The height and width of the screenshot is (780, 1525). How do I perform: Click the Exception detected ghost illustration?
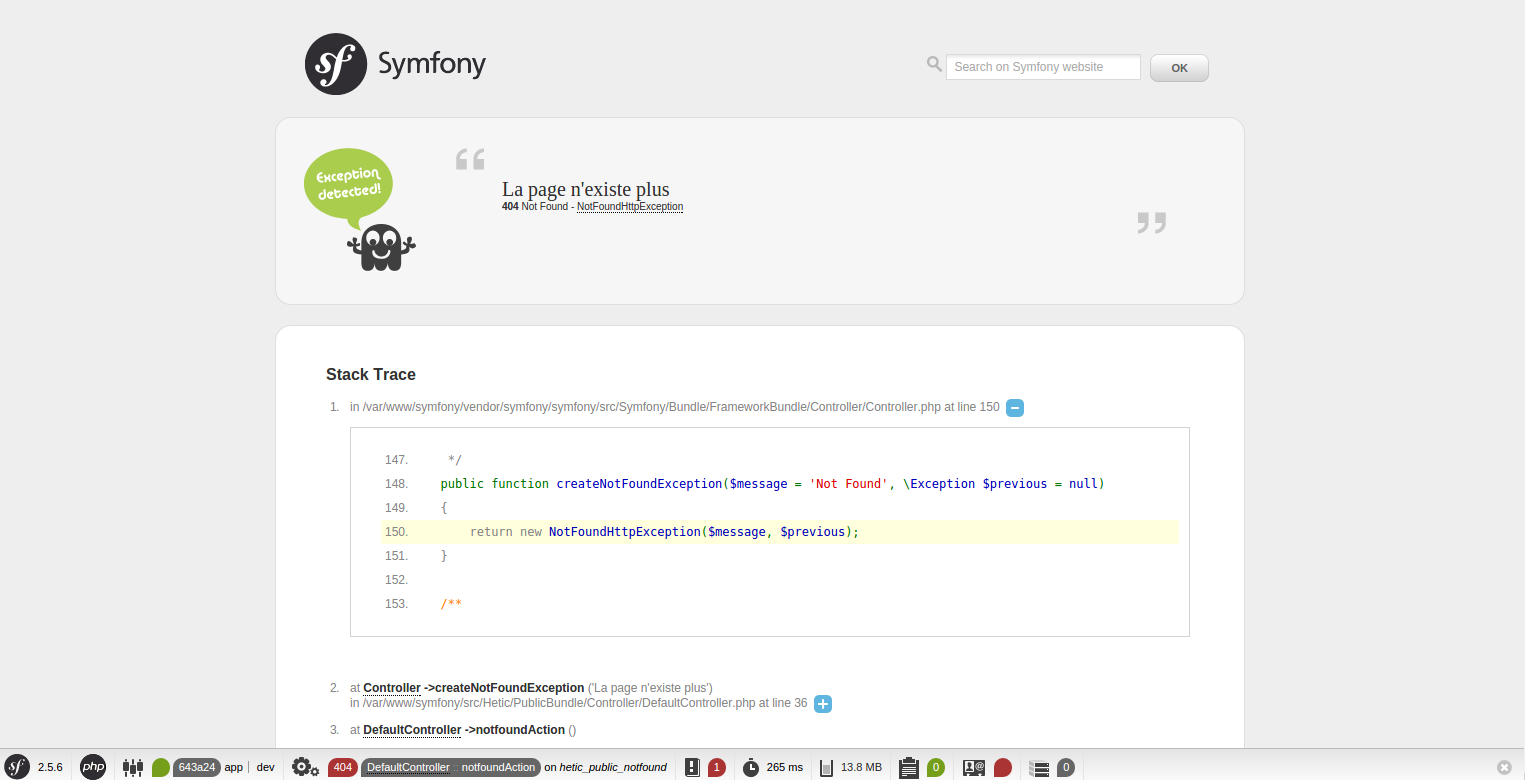pyautogui.click(x=359, y=210)
